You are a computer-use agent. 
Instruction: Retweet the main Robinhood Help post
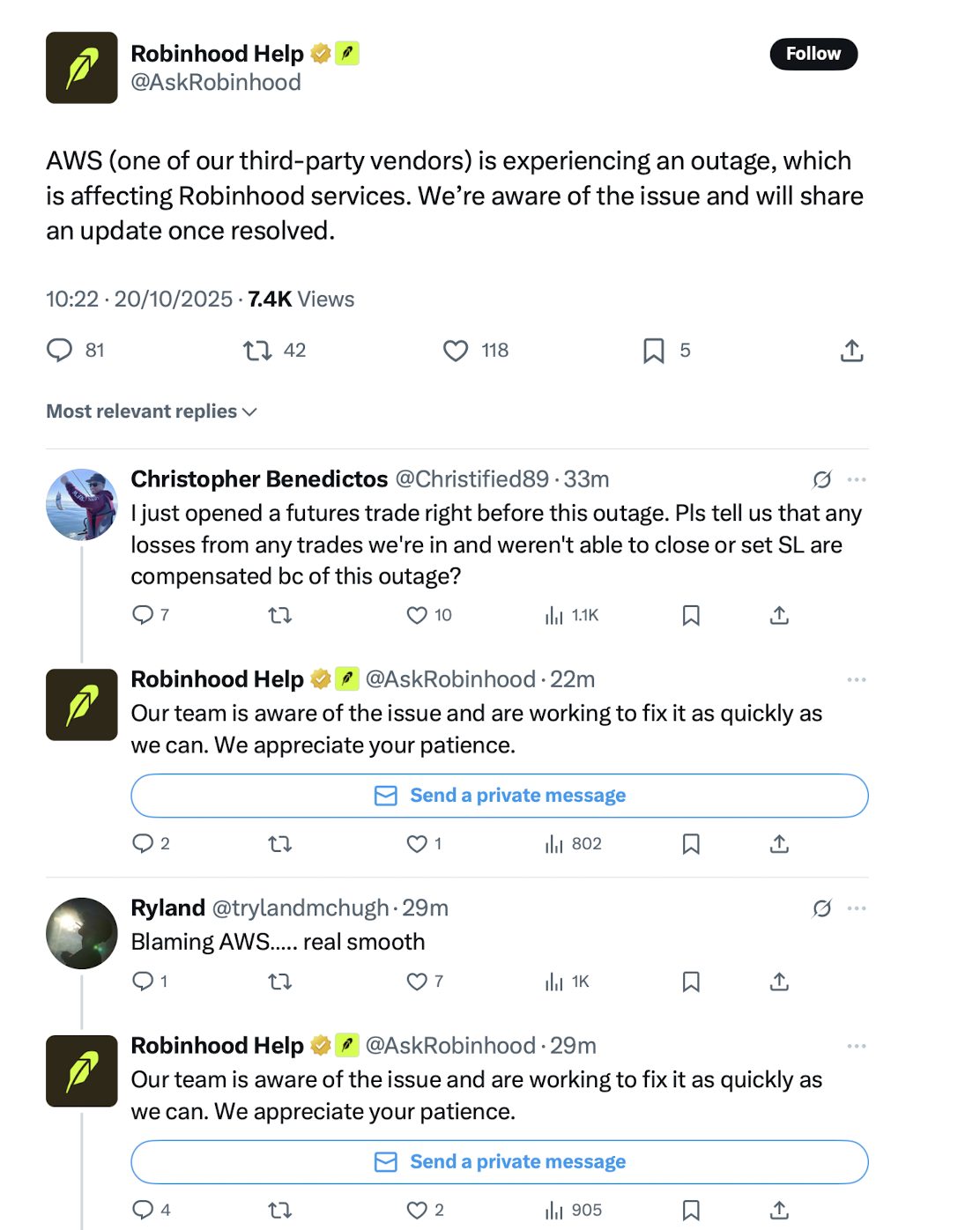257,351
